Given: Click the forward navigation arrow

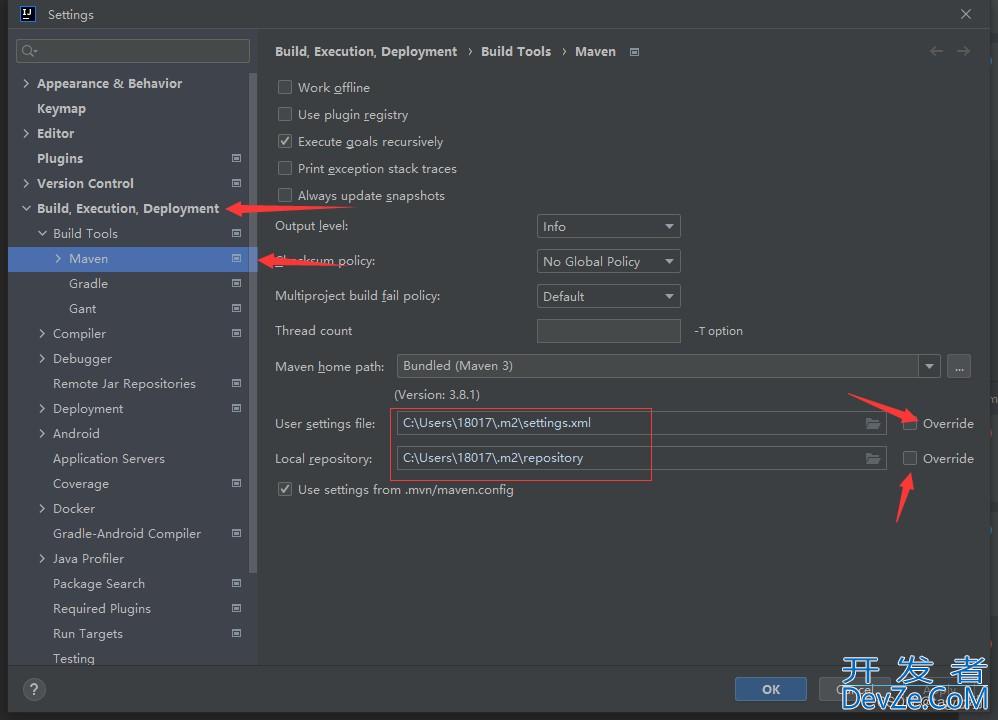Looking at the screenshot, I should [964, 51].
